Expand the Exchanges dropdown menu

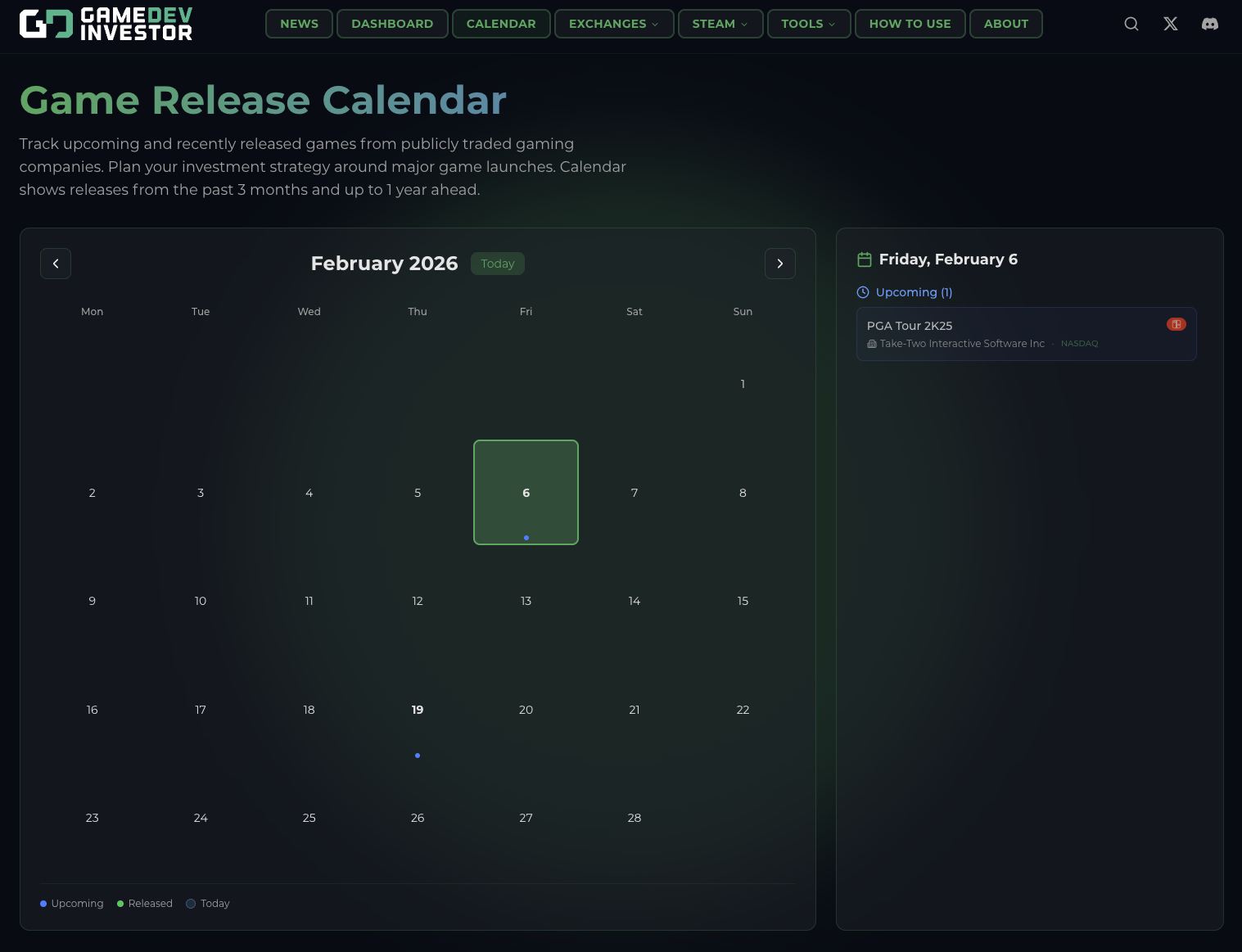tap(614, 24)
